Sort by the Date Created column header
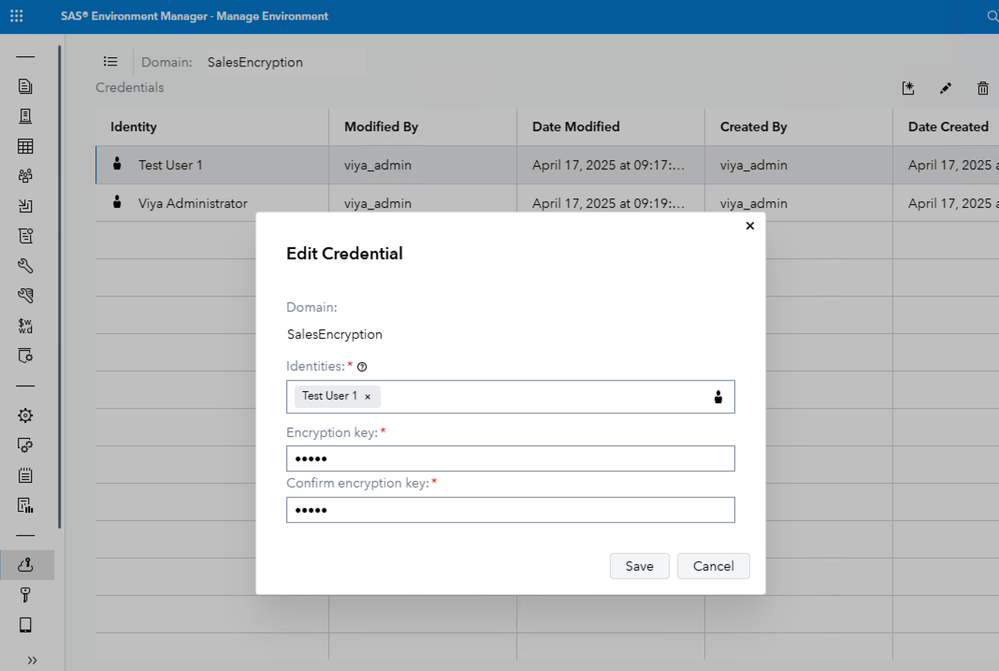Image resolution: width=999 pixels, height=671 pixels. [x=948, y=127]
